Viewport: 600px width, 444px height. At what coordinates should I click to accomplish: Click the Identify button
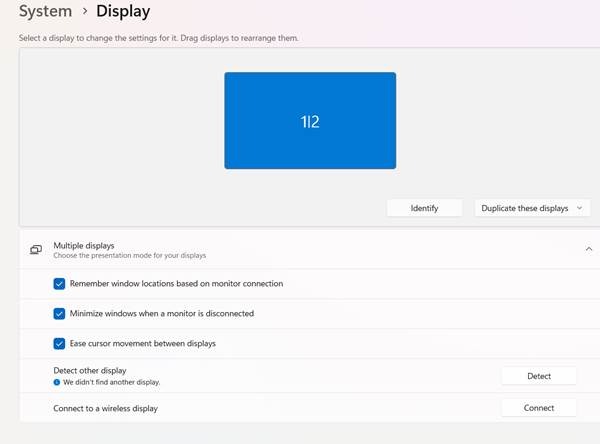(x=424, y=208)
